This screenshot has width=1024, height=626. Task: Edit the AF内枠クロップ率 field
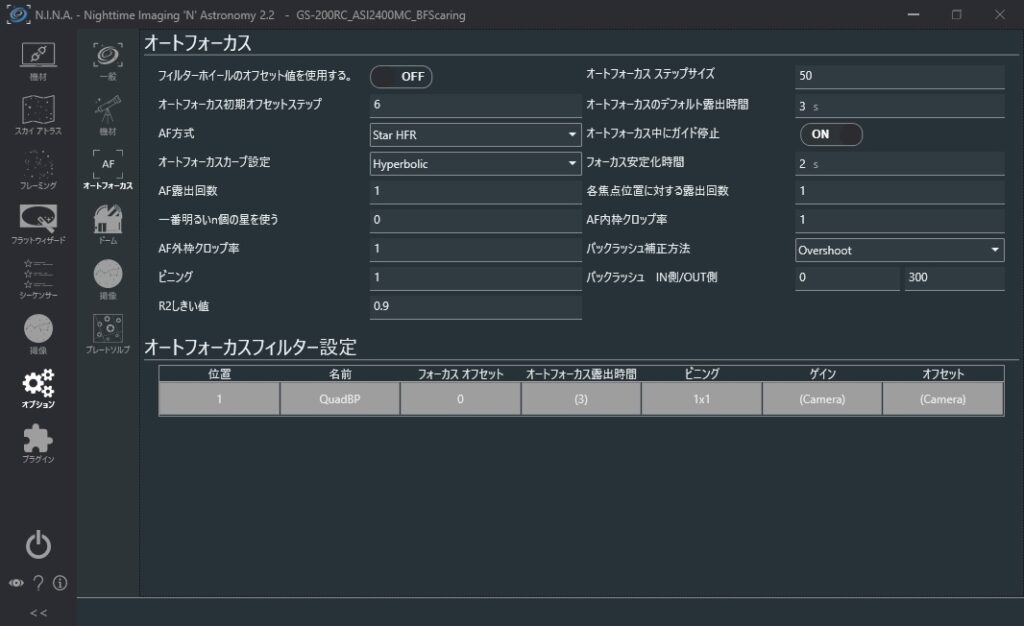(x=899, y=220)
